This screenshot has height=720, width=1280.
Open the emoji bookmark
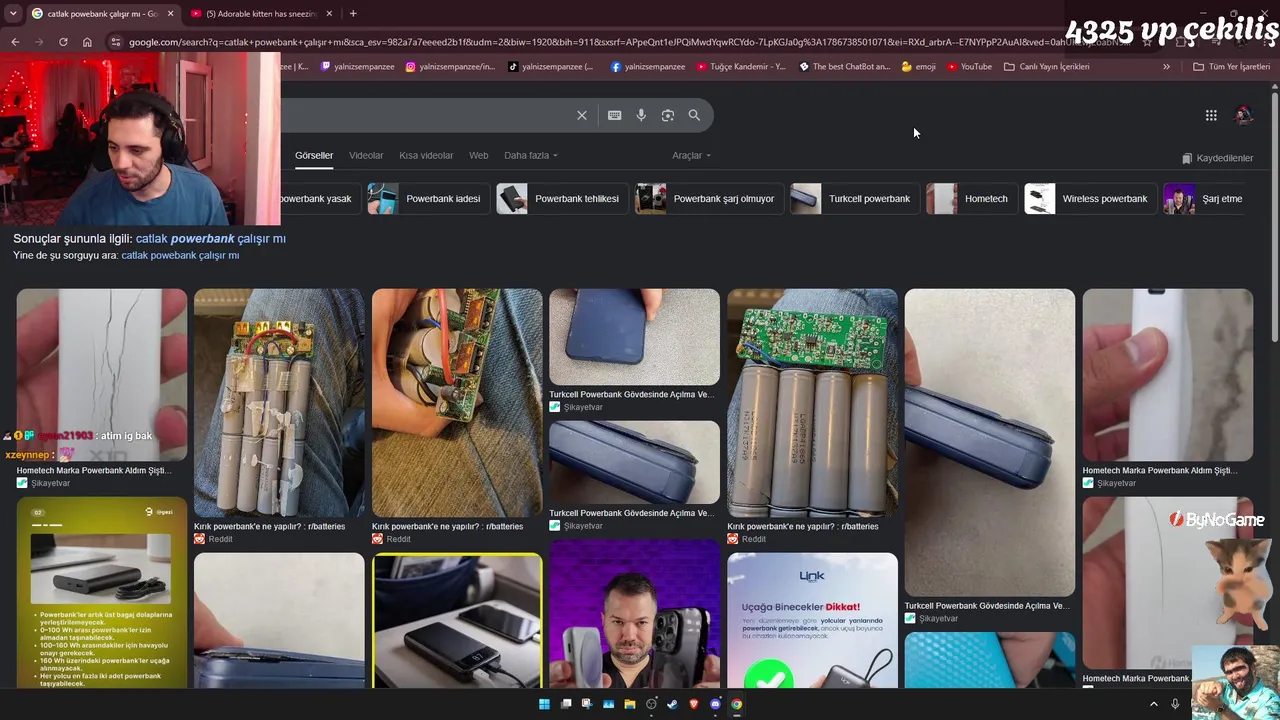(919, 67)
